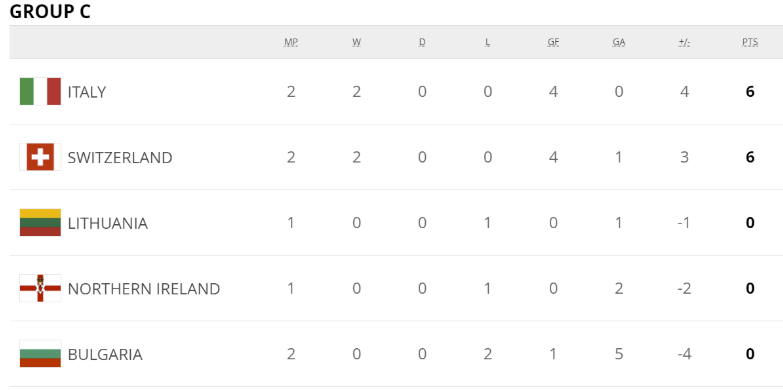783x390 pixels.
Task: Click the MP column header
Action: click(291, 42)
